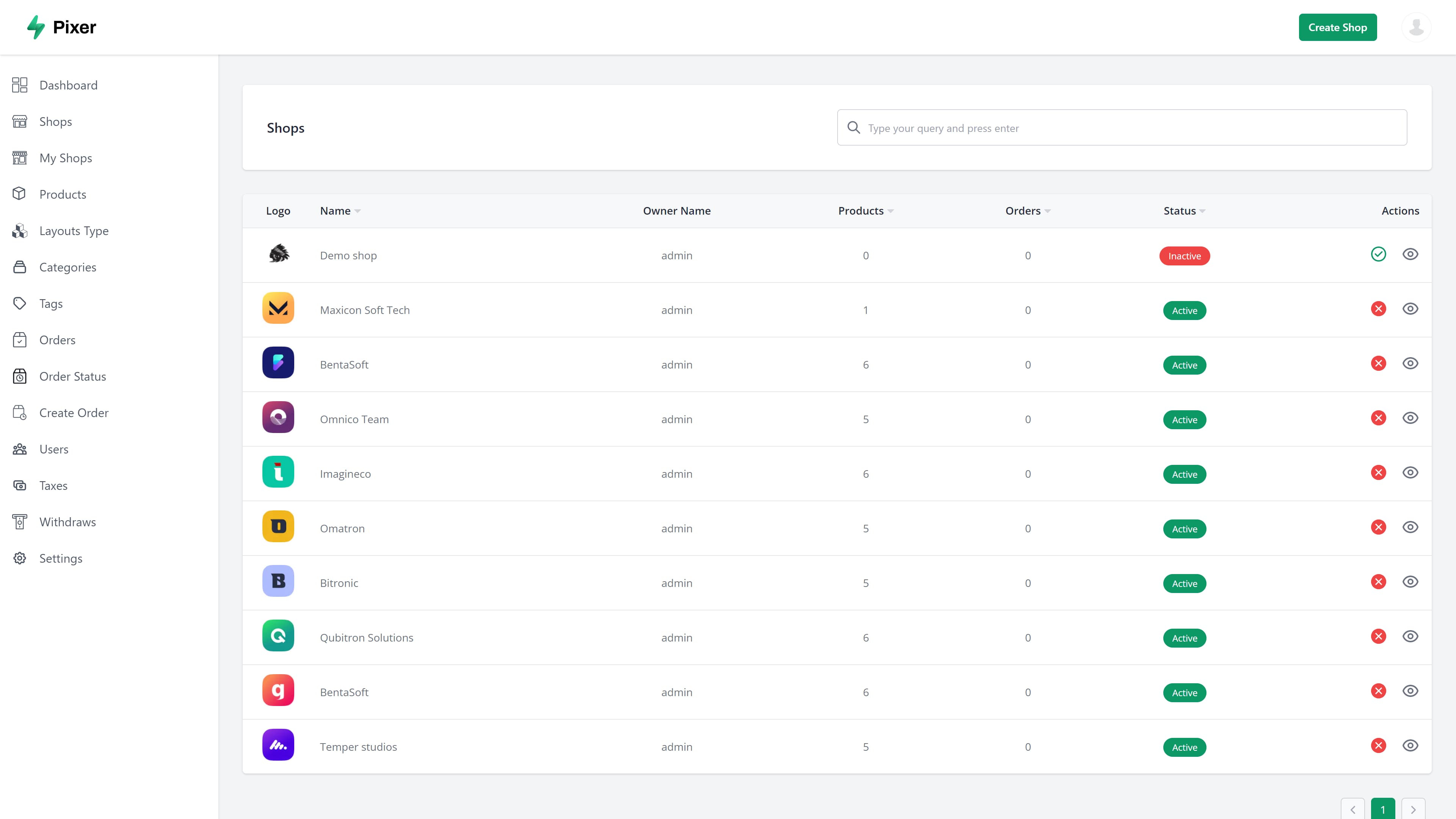Click the Pixer lightning bolt logo
Screen dimensions: 1456x819
click(36, 27)
